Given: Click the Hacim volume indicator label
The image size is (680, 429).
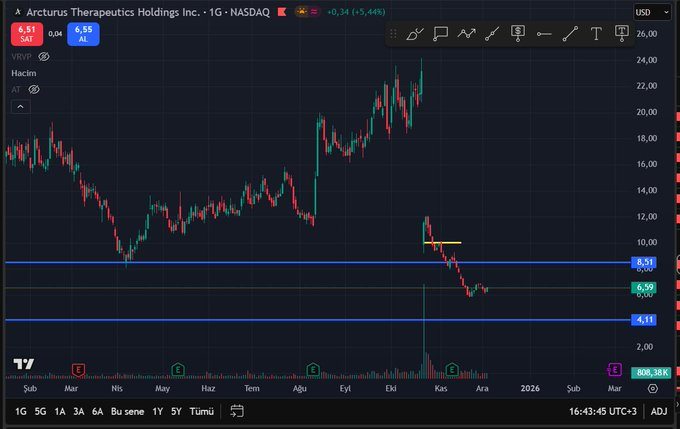Looking at the screenshot, I should (x=24, y=73).
